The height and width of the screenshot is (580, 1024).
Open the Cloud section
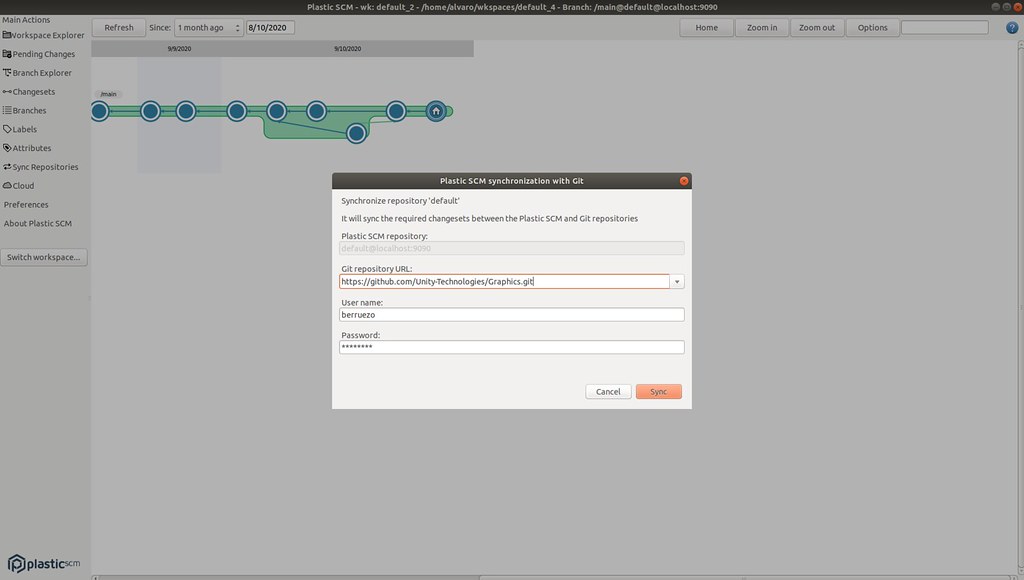point(21,185)
